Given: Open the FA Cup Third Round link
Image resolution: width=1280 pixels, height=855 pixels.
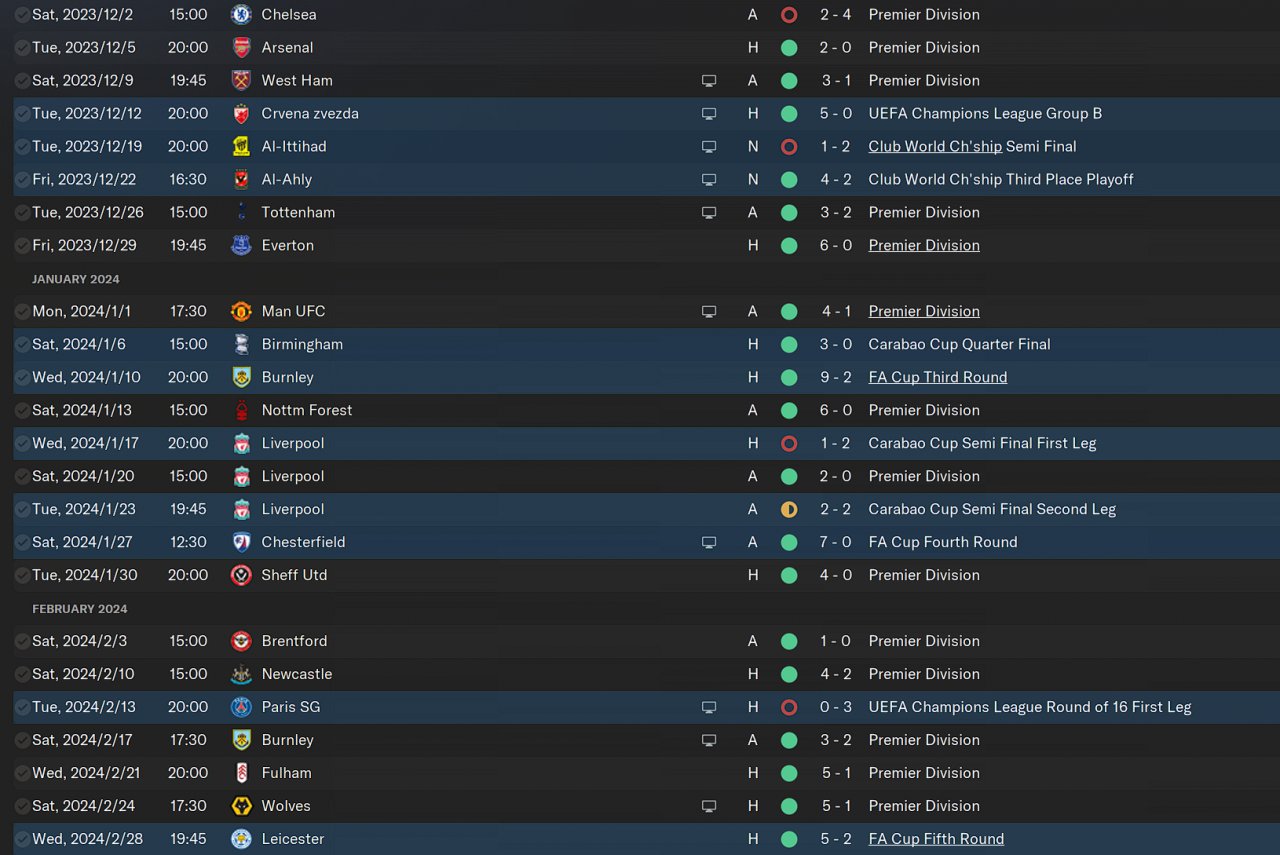Looking at the screenshot, I should (x=938, y=377).
